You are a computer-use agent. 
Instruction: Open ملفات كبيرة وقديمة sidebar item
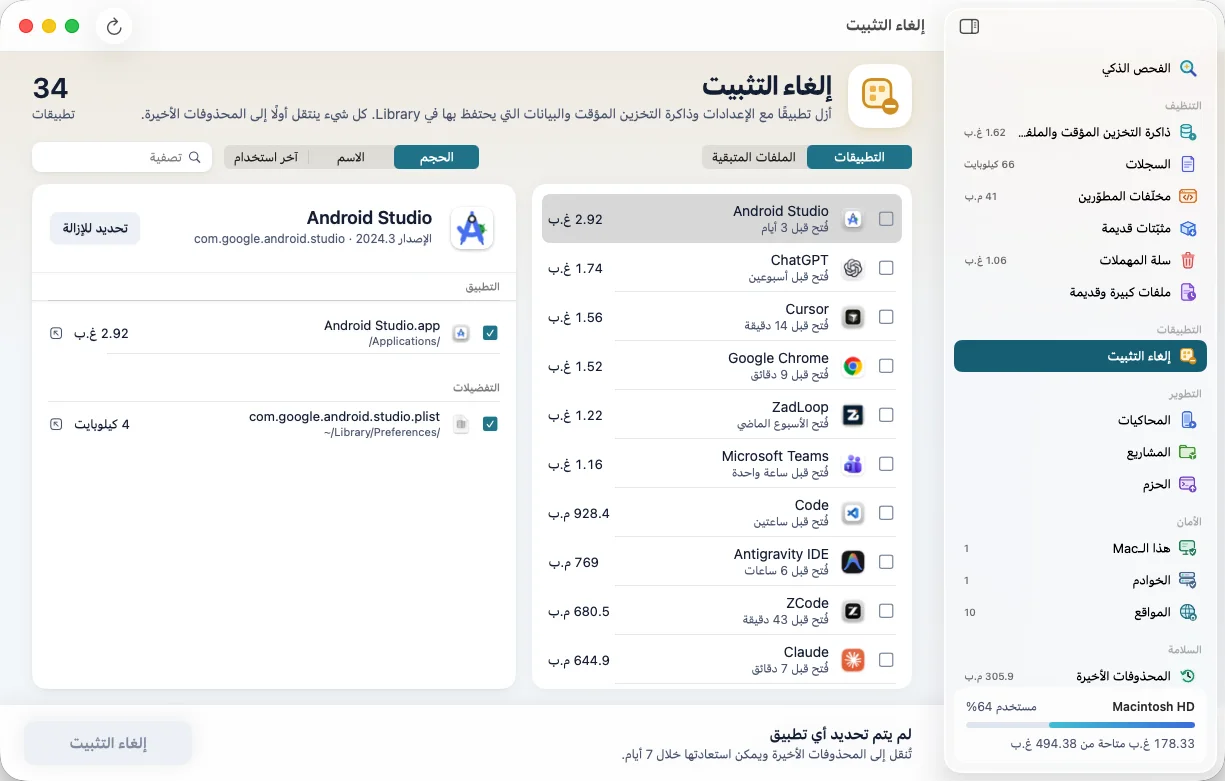(1080, 292)
